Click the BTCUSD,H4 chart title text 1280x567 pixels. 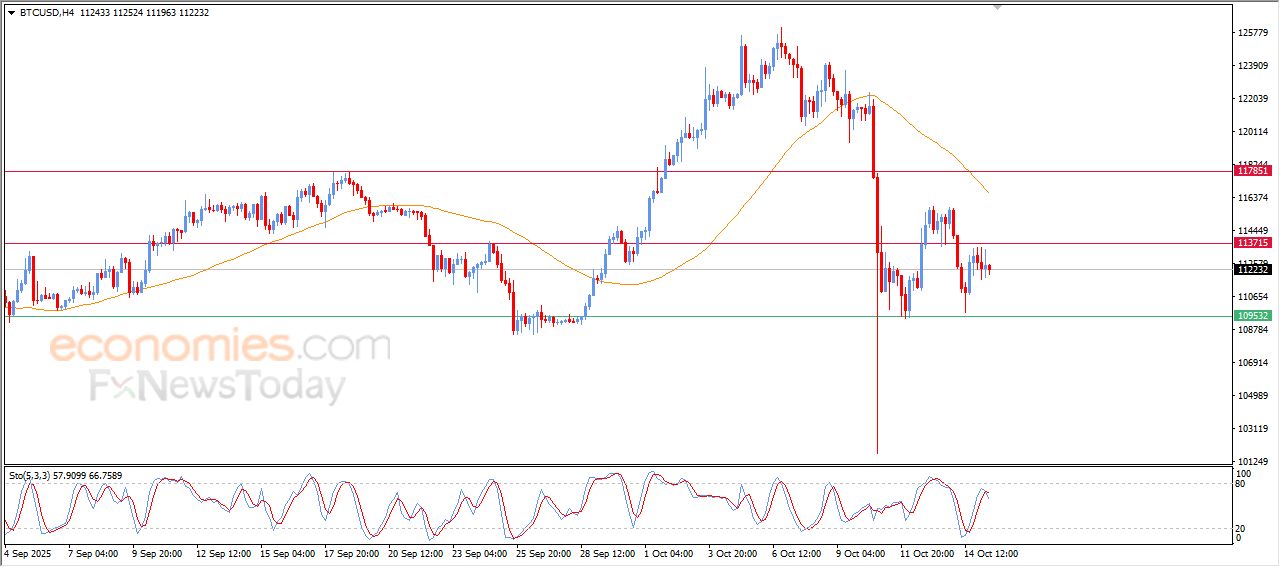tap(46, 13)
